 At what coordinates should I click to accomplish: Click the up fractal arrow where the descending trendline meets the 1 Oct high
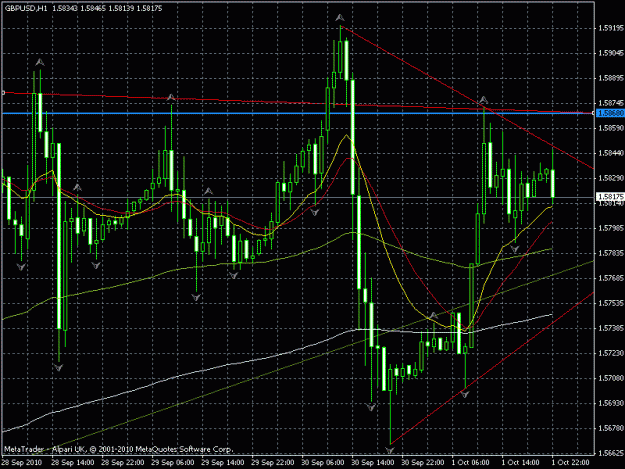[x=483, y=100]
